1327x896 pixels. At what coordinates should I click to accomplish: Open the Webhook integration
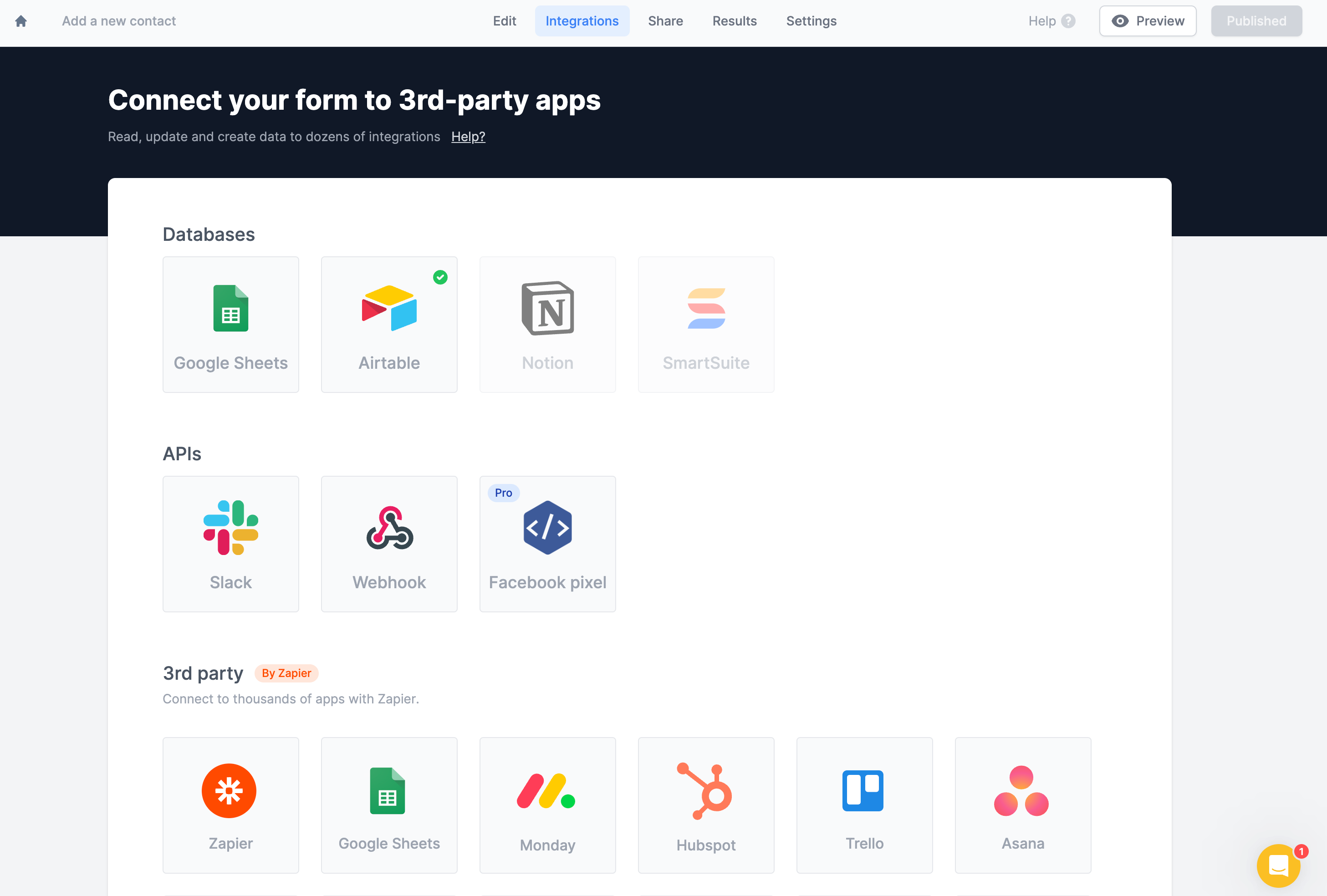pyautogui.click(x=389, y=544)
